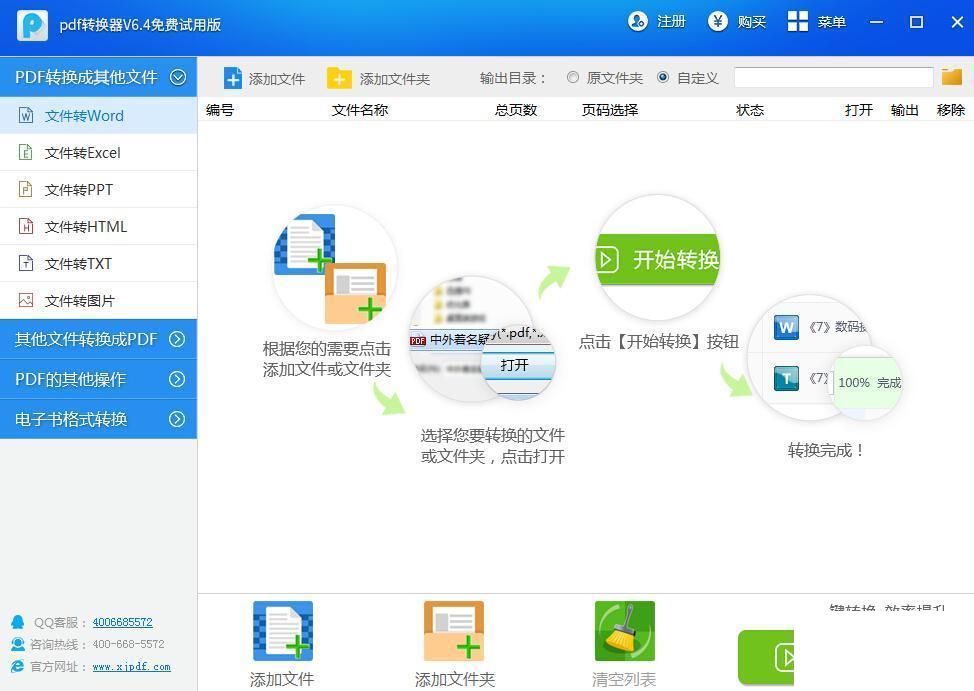This screenshot has width=974, height=691.
Task: Select 文件转TXT in the sidebar
Action: (99, 263)
